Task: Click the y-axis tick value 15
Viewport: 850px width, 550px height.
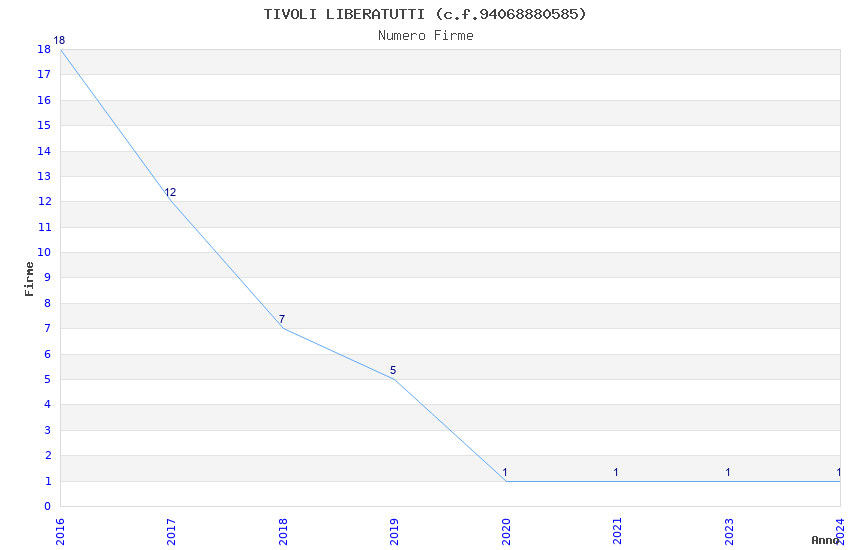Action: [44, 125]
